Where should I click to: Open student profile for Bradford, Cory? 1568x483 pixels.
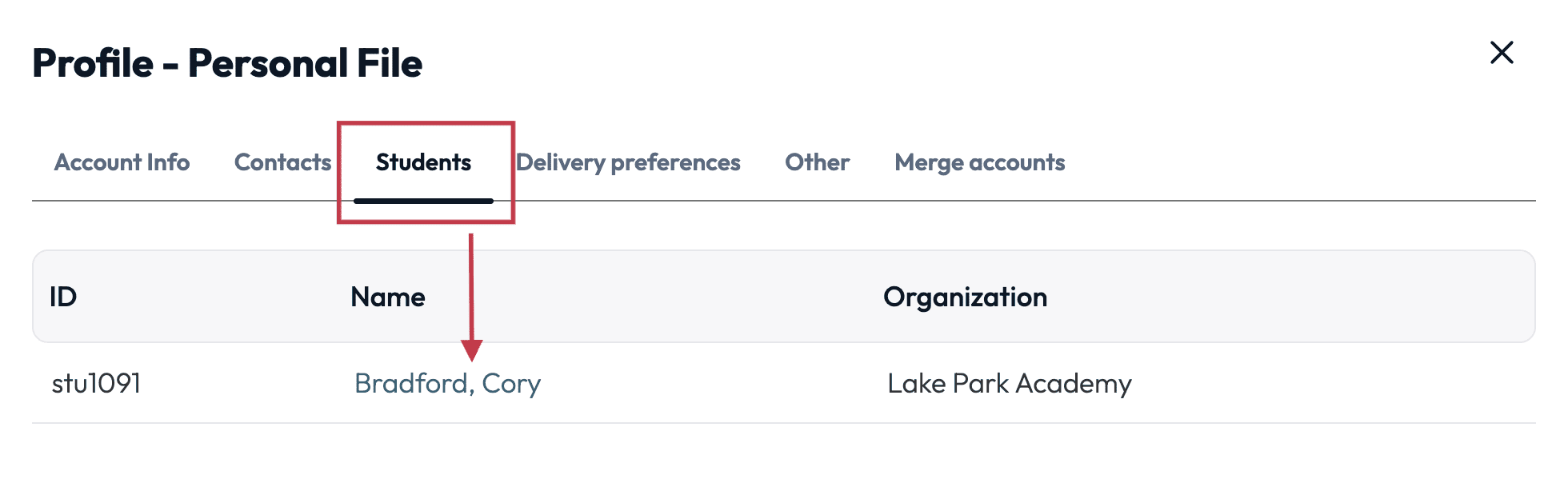pos(447,383)
